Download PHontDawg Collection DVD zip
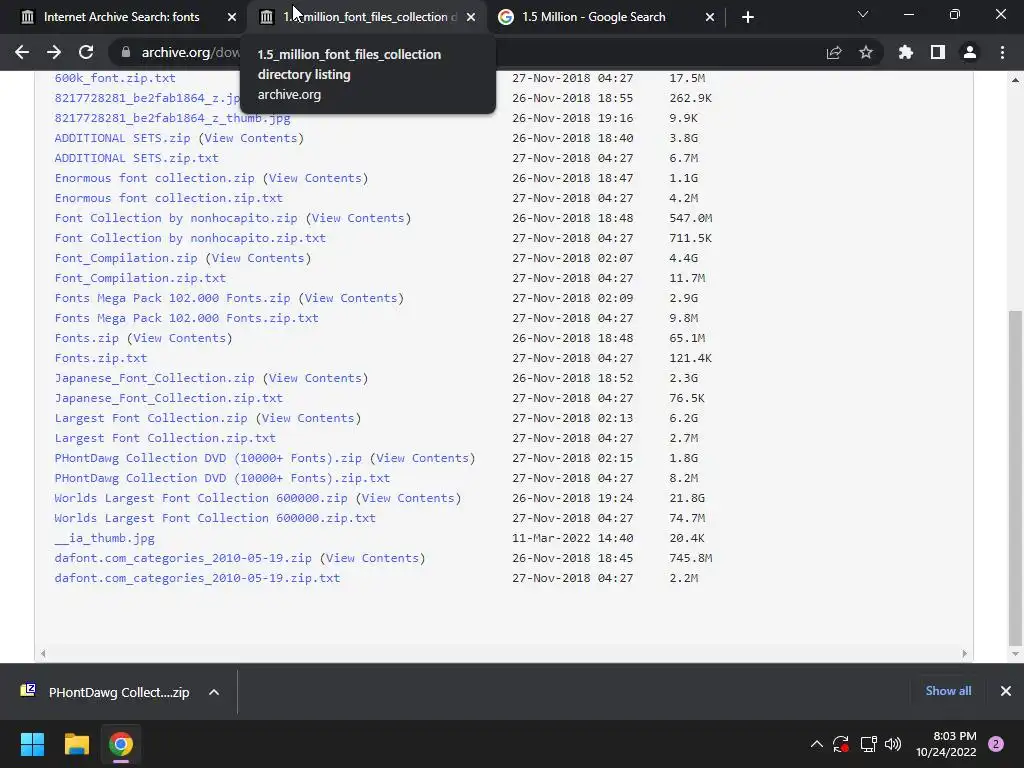Screen dimensions: 1024x768 [208, 458]
